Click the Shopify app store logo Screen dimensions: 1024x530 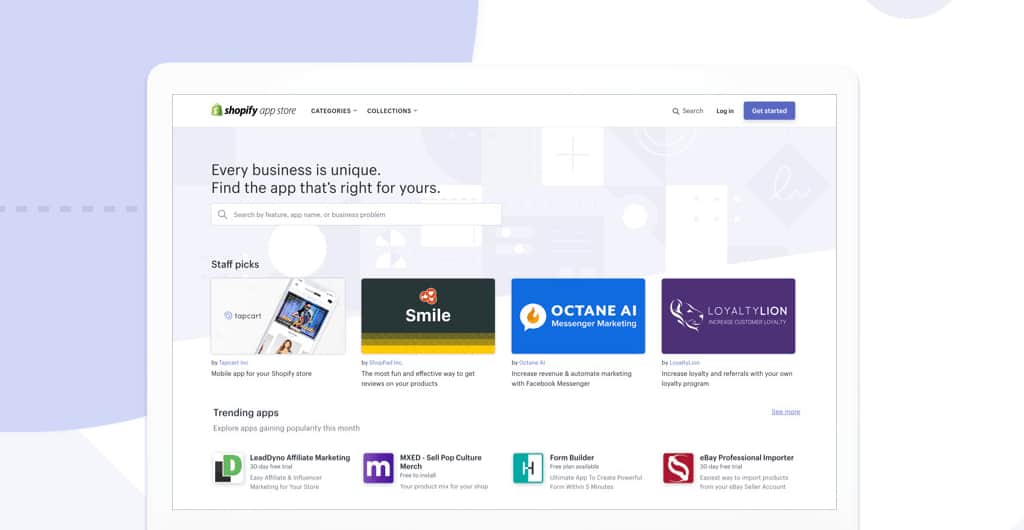click(x=253, y=110)
